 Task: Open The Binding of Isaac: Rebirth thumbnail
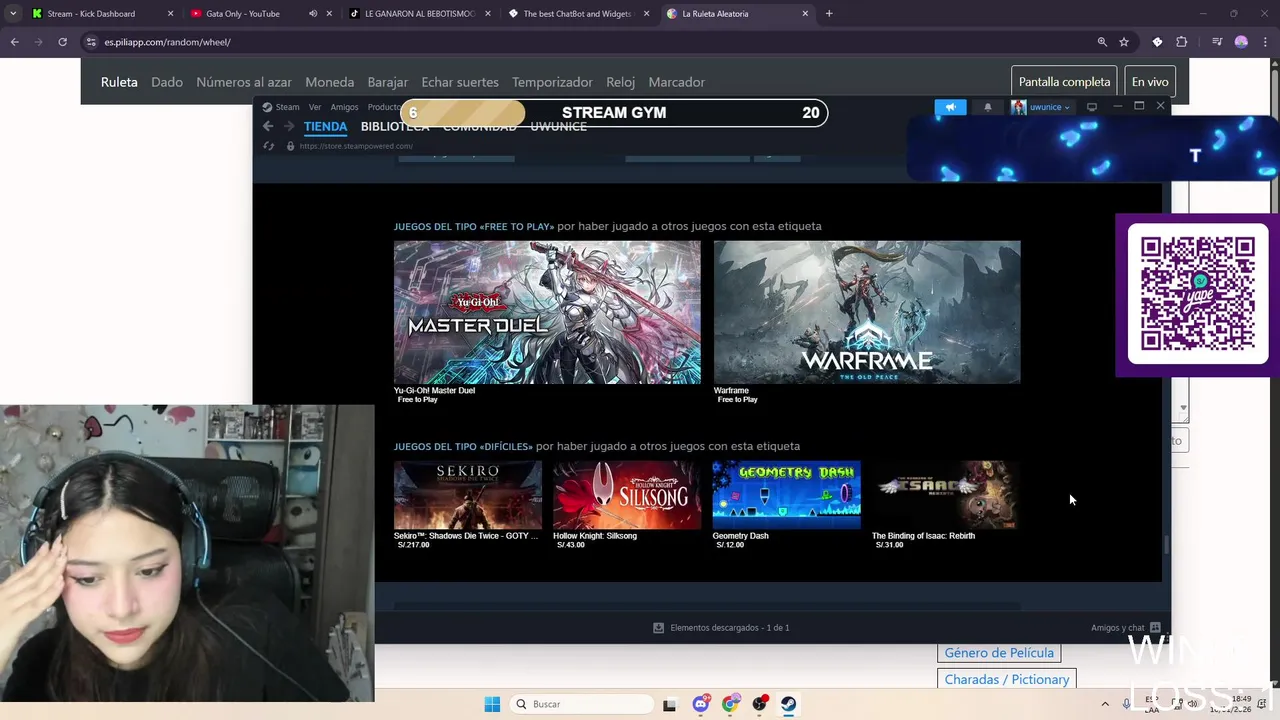pos(945,495)
